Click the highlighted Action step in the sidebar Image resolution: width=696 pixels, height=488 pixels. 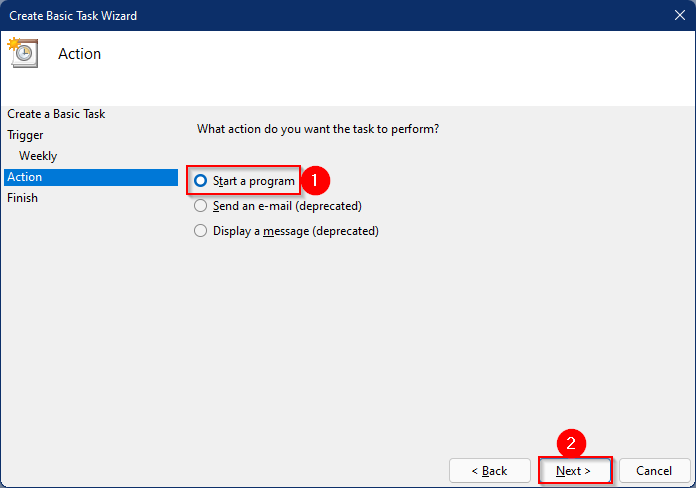pos(91,177)
